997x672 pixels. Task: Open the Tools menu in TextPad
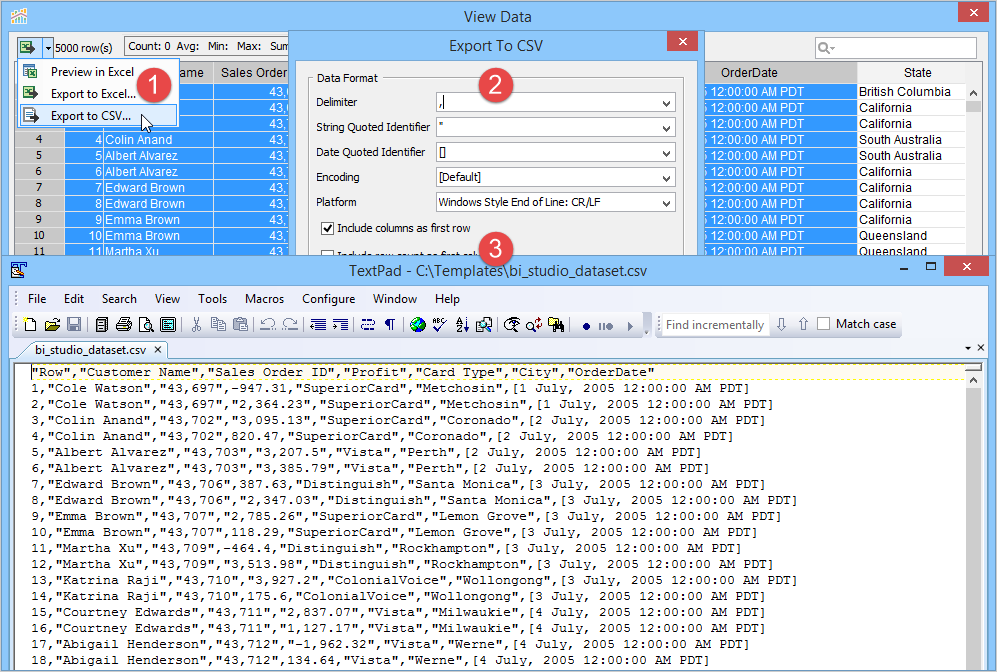point(212,299)
